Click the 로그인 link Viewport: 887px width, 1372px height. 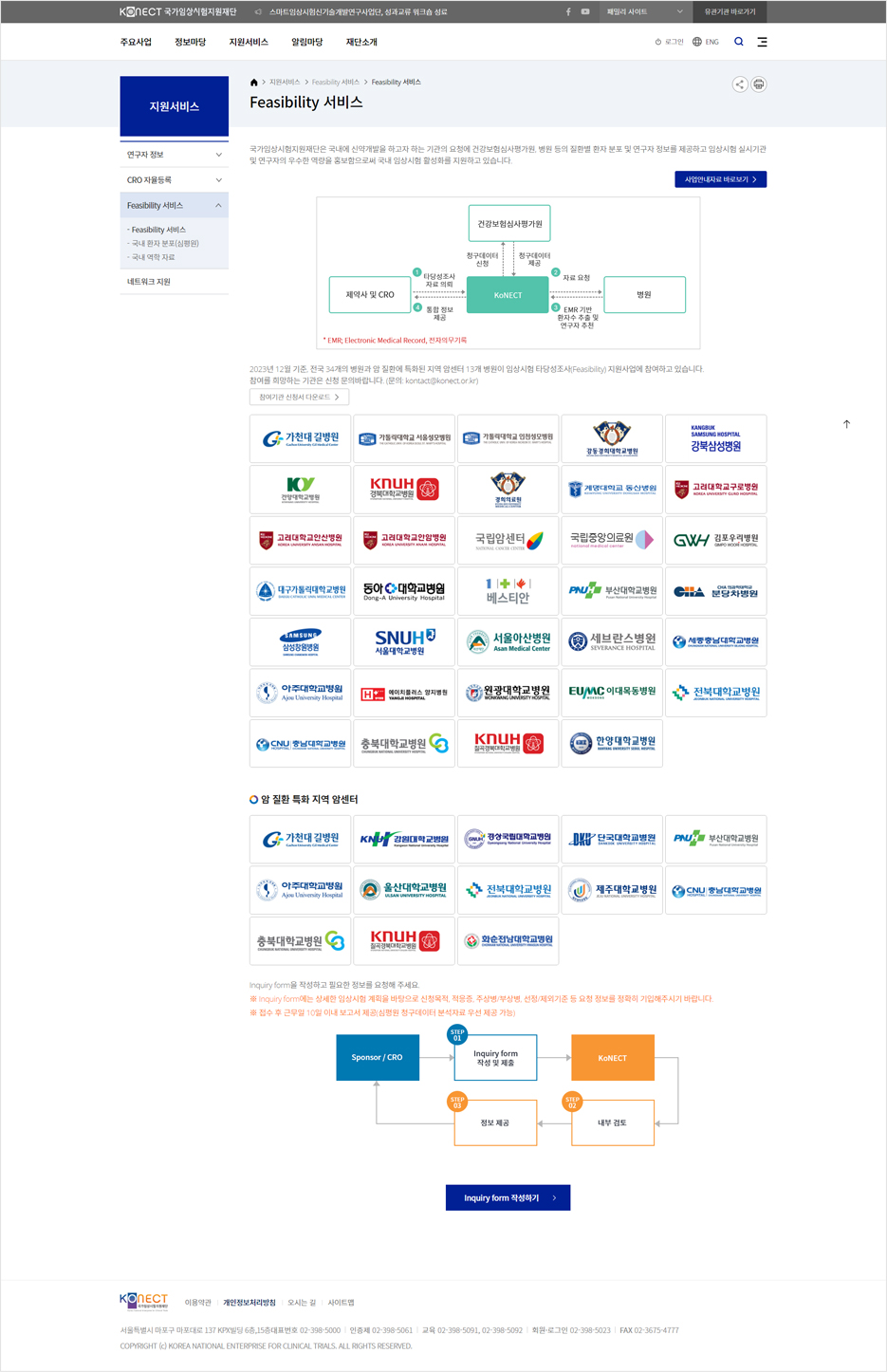670,42
